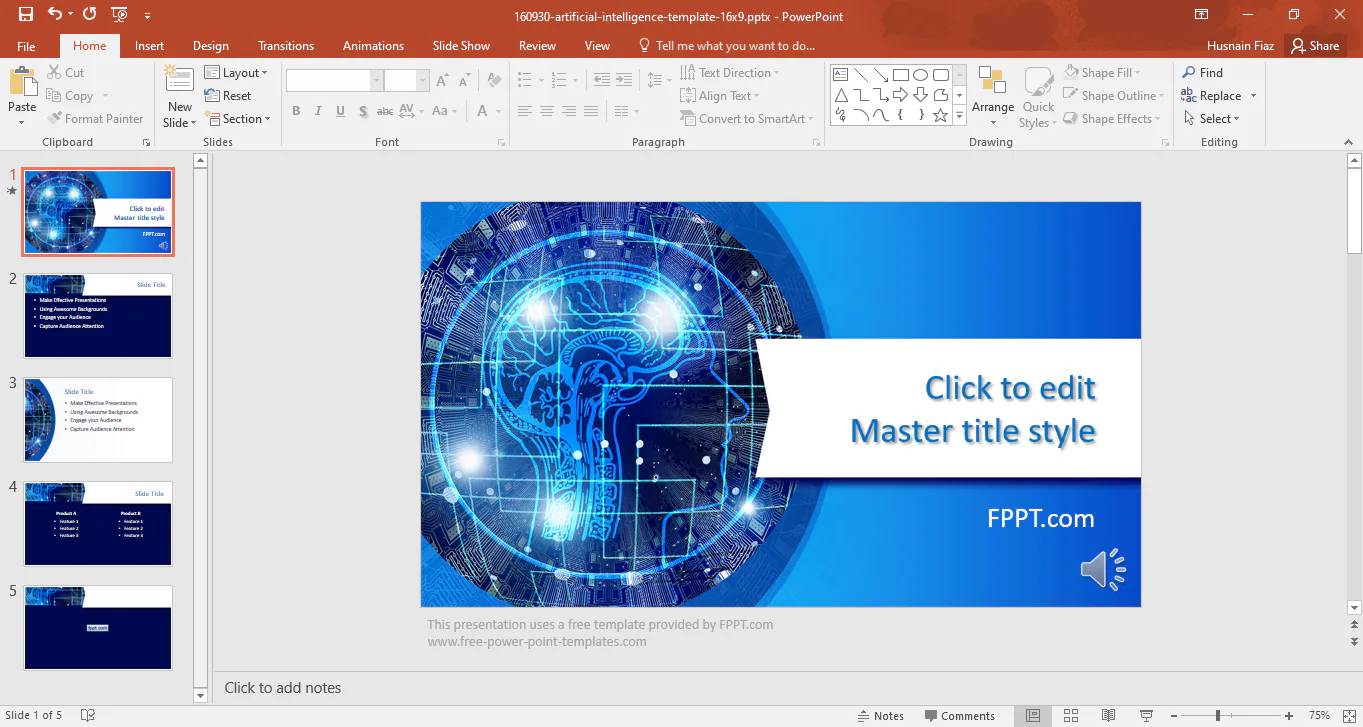
Task: Pick the Line shape in gallery
Action: (860, 75)
